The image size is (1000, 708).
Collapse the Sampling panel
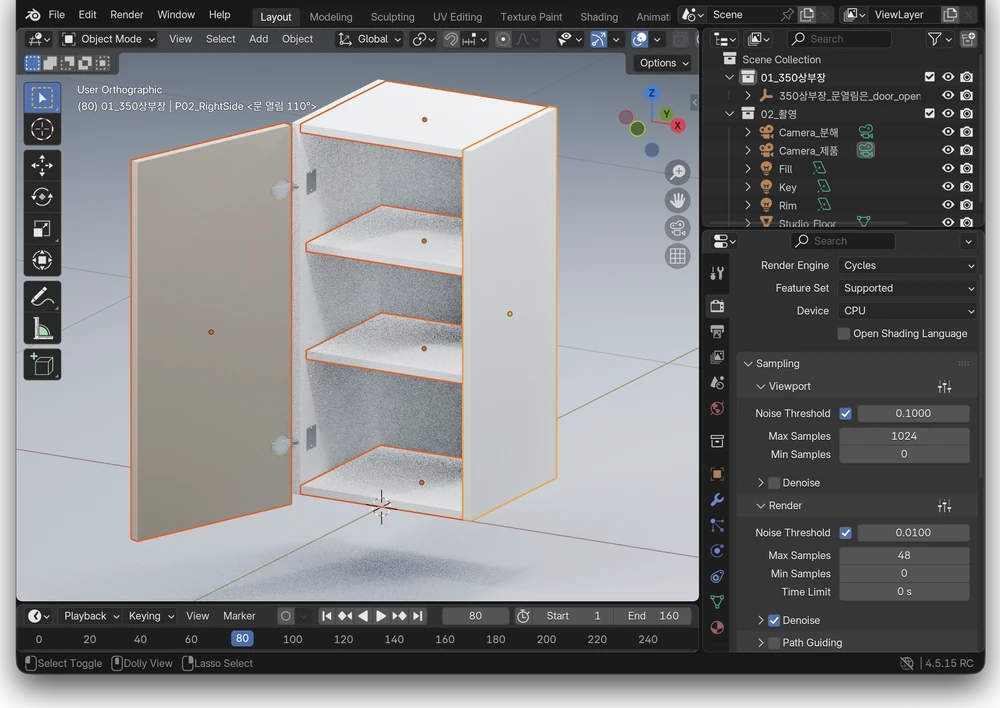749,364
